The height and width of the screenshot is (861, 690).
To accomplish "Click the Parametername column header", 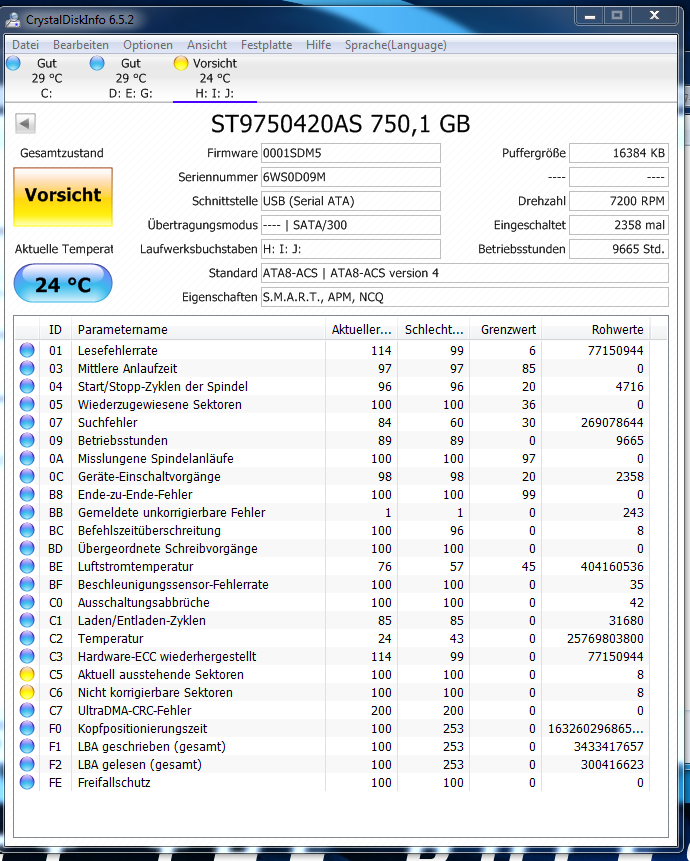I will 198,329.
